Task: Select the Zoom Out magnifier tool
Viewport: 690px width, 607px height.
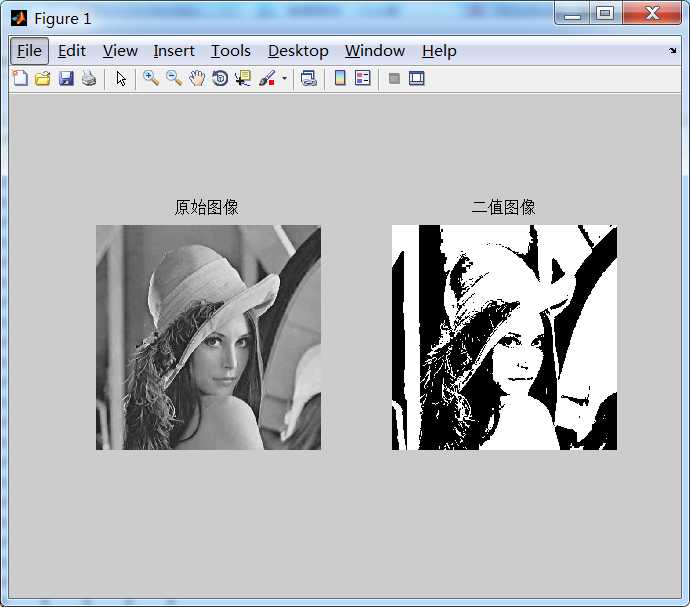Action: (174, 78)
